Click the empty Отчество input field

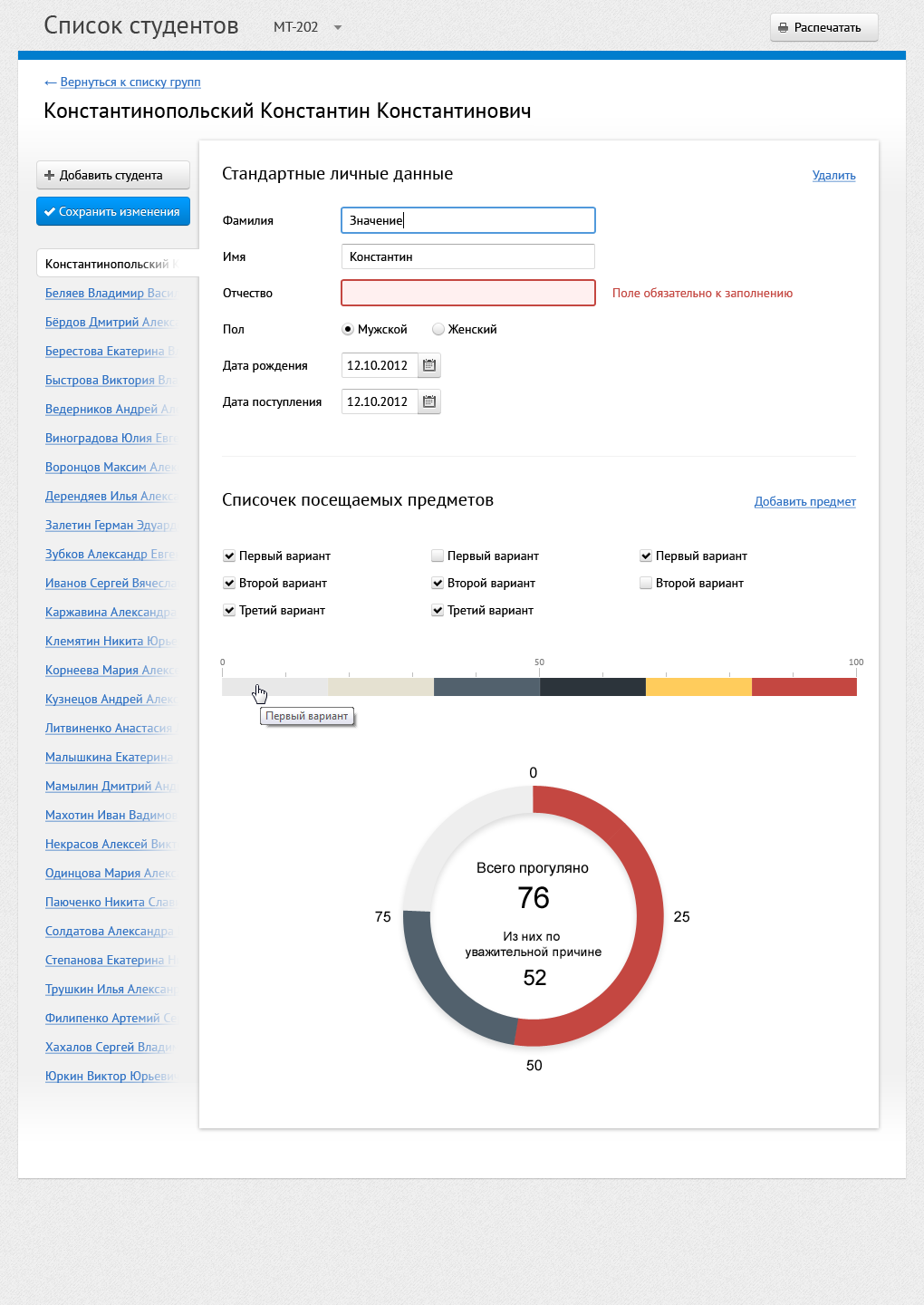click(x=467, y=293)
